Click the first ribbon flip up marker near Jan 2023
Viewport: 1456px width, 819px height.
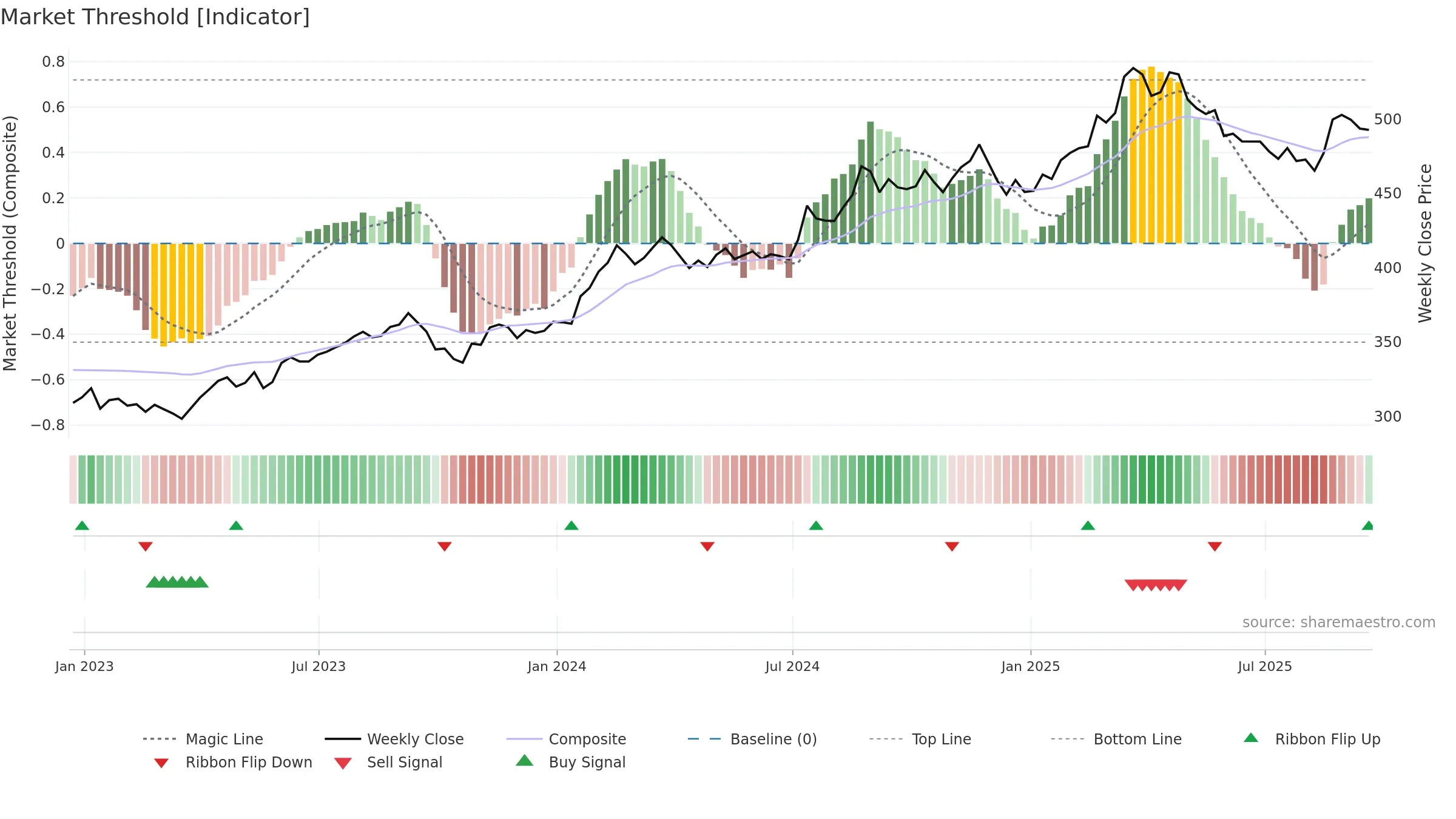pyautogui.click(x=82, y=525)
